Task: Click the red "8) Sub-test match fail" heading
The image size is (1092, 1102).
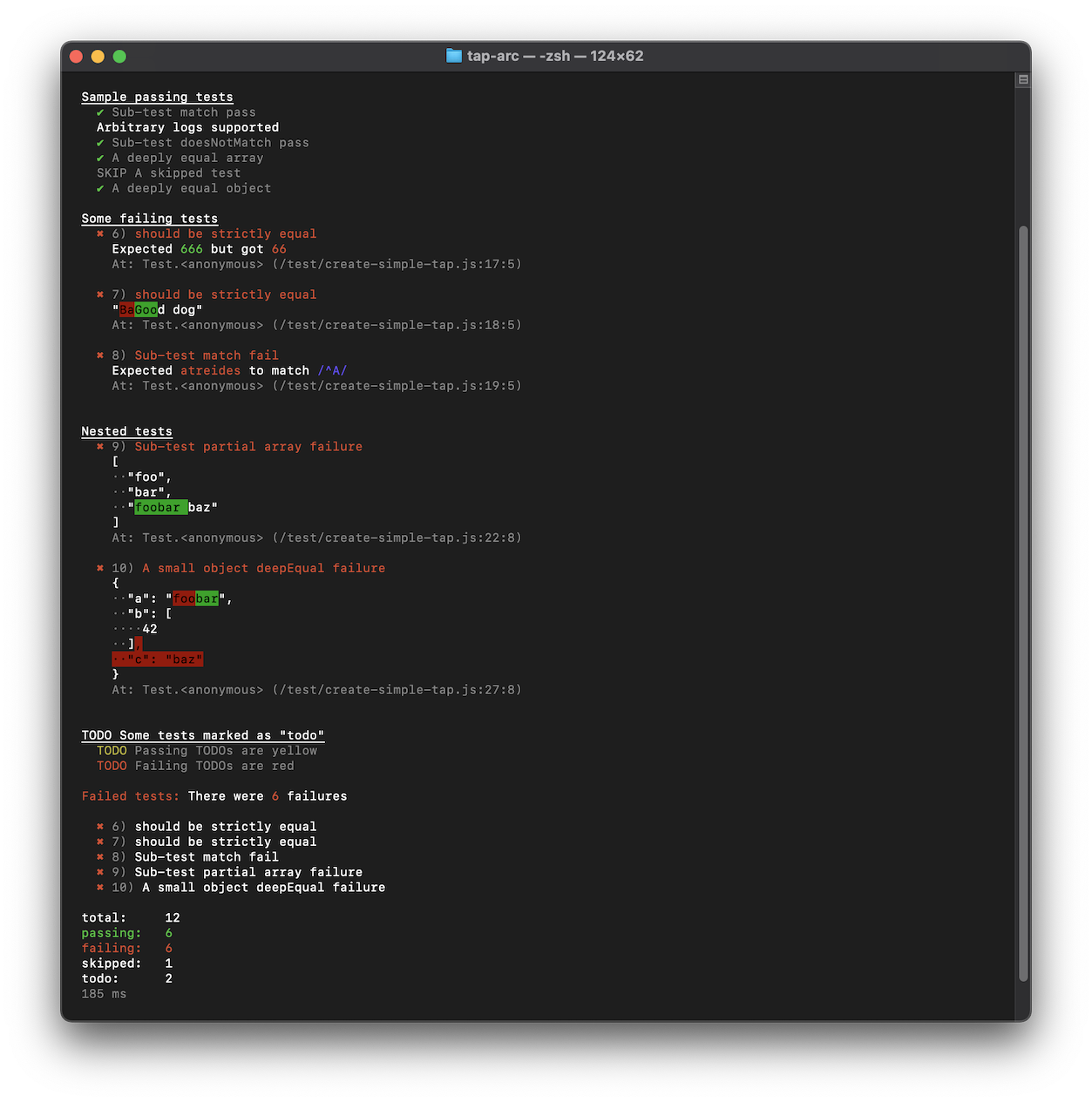Action: click(x=187, y=355)
